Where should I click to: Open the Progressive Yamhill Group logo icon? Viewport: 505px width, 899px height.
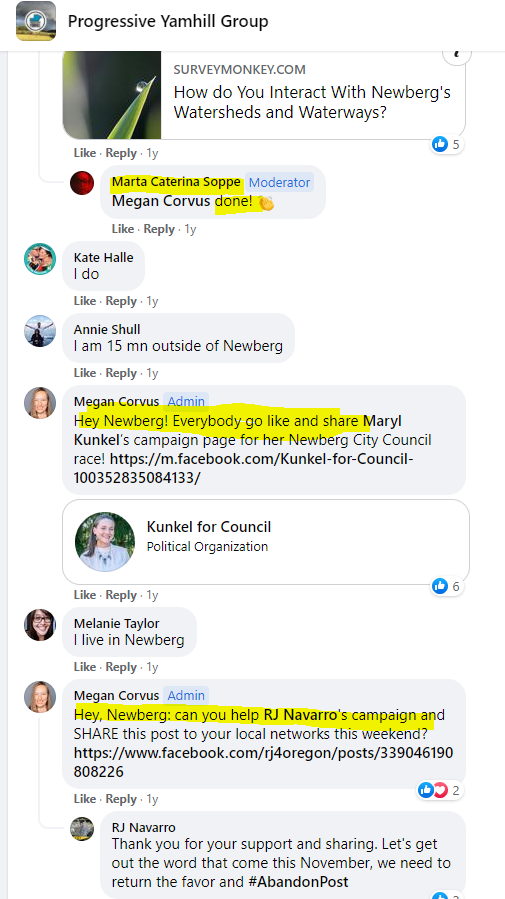36,21
